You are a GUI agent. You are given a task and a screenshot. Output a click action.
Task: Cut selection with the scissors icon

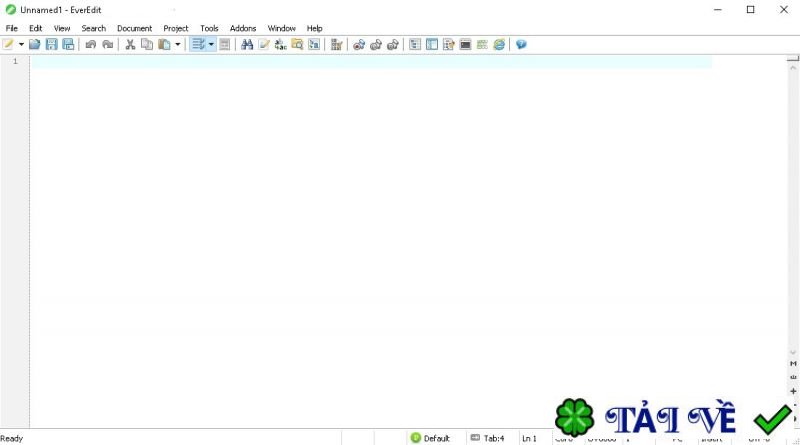[x=130, y=44]
